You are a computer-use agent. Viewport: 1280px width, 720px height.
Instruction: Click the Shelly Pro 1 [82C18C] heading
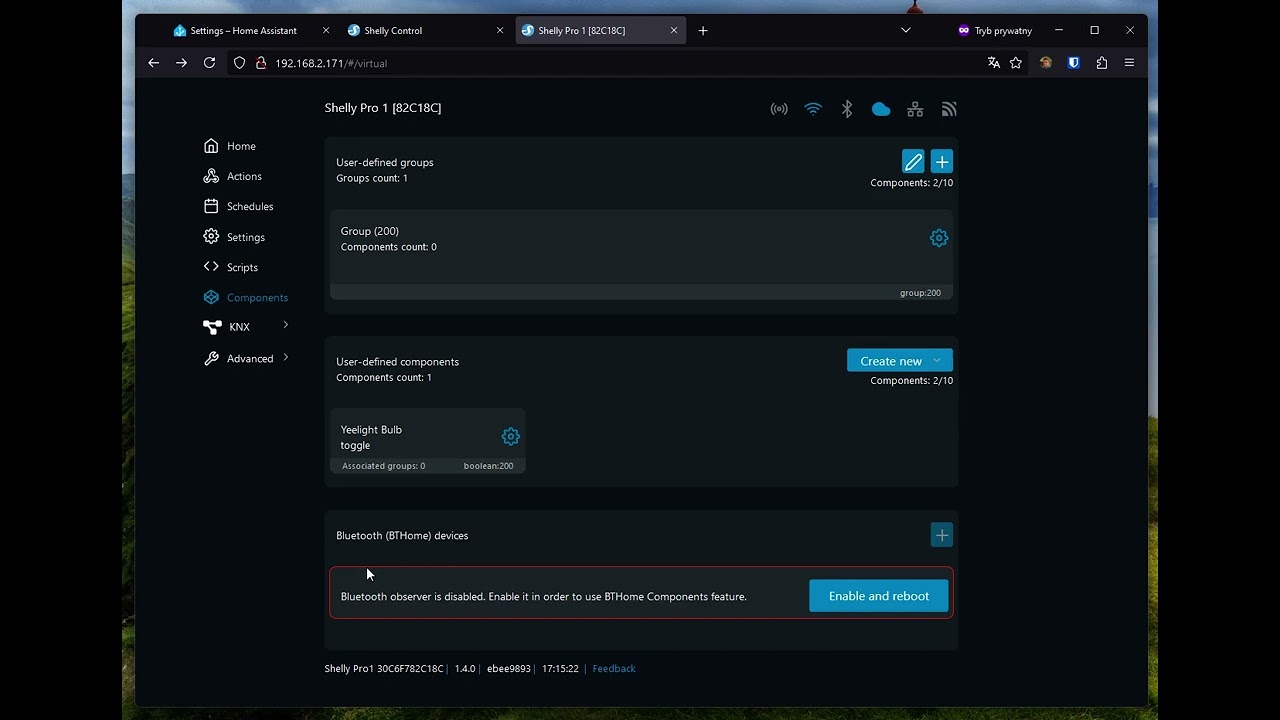pyautogui.click(x=383, y=108)
